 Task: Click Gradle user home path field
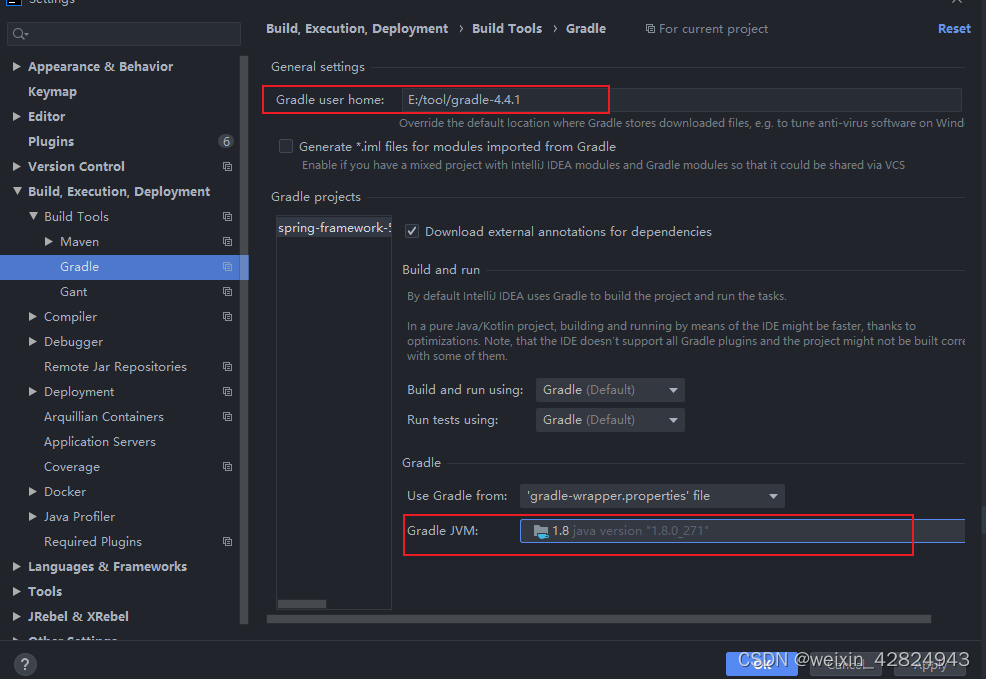[682, 100]
